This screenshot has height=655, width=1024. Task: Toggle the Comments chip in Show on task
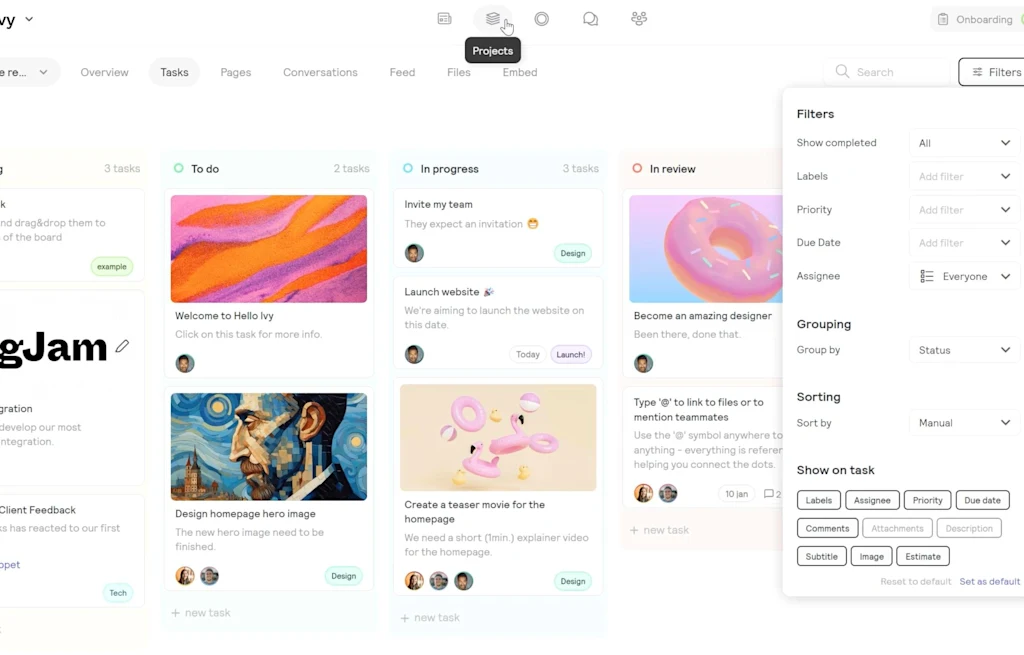tap(827, 528)
